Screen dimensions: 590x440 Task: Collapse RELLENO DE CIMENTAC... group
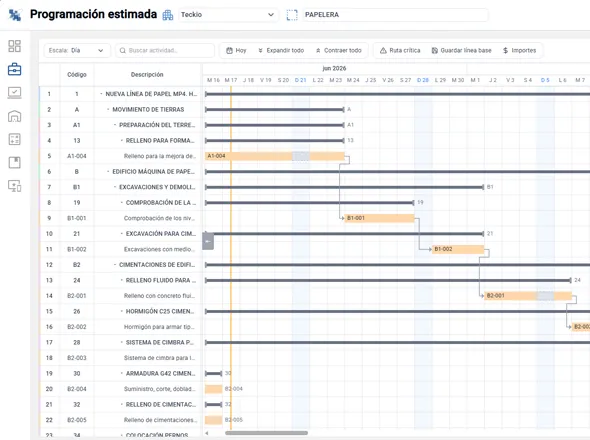(122, 405)
